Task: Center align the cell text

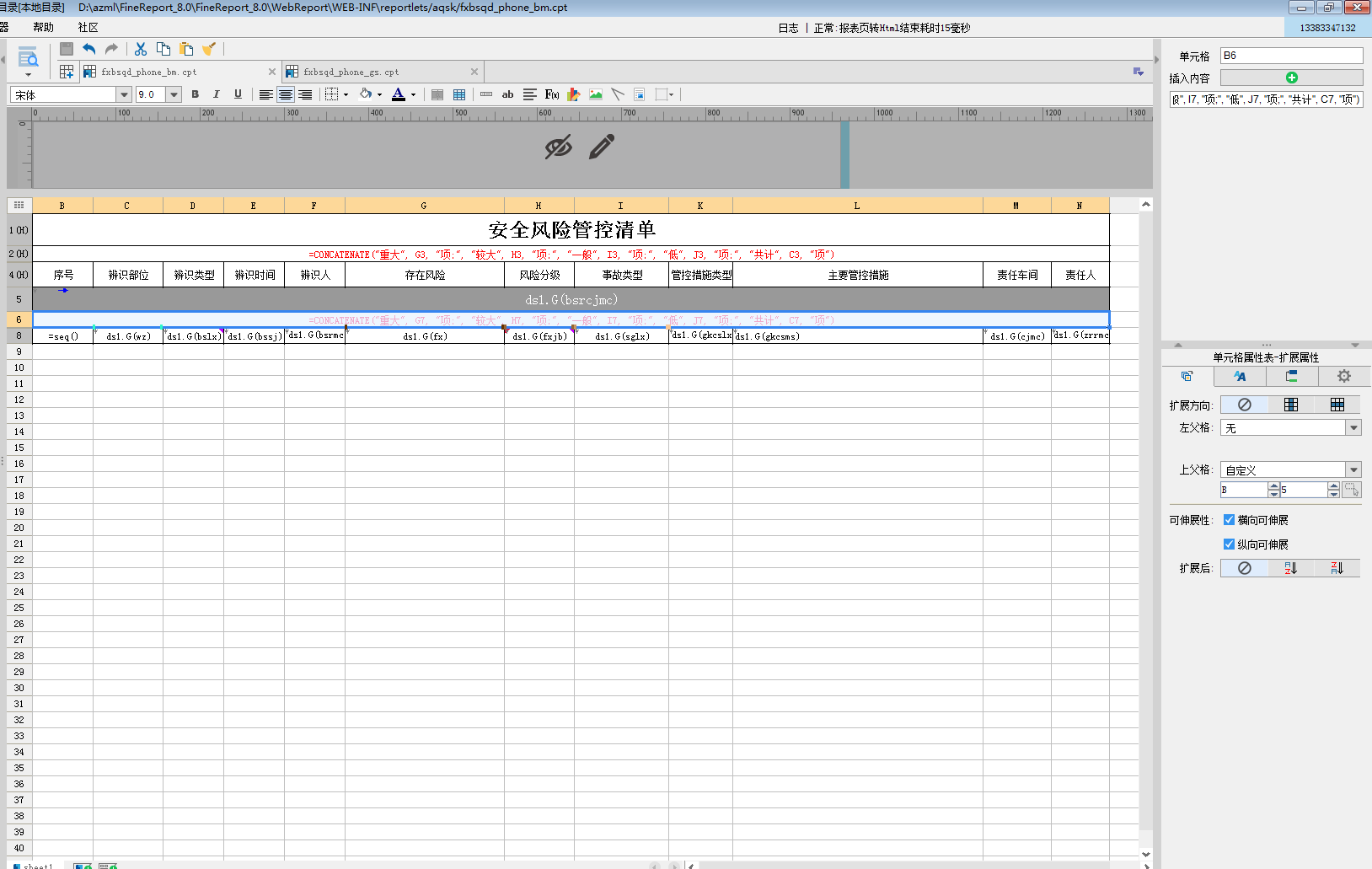Action: point(286,94)
